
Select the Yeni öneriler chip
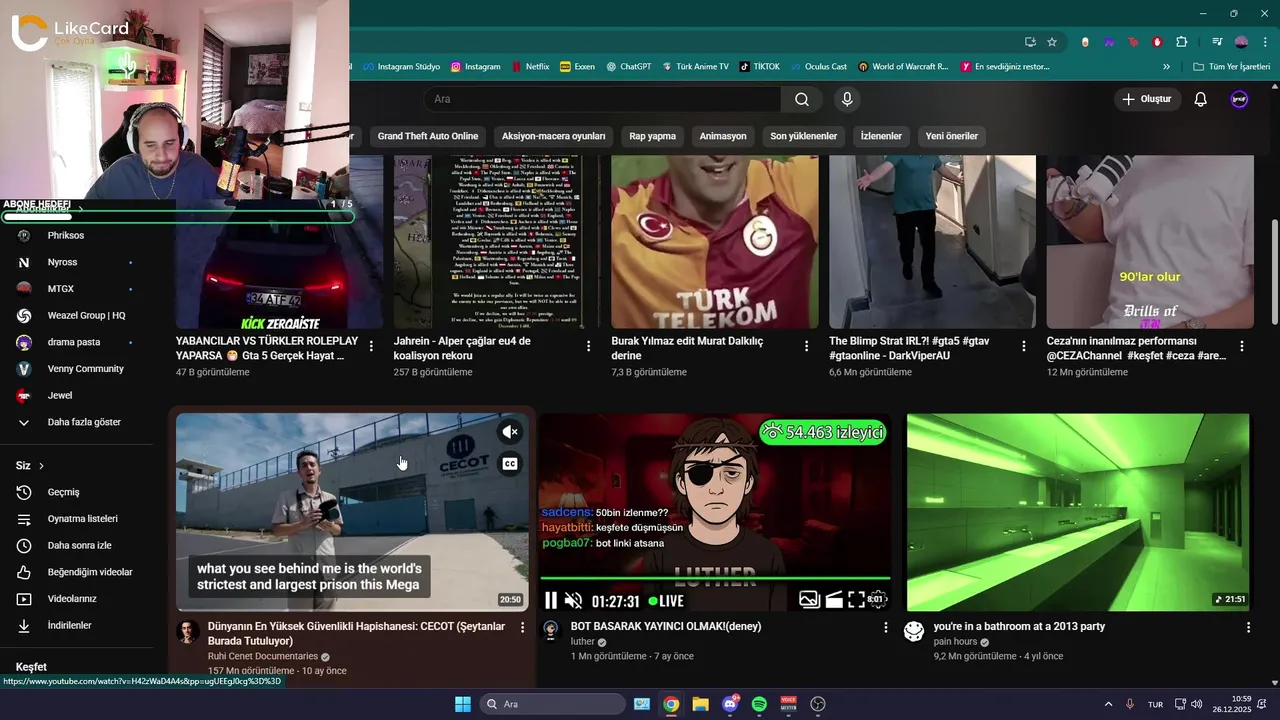pos(951,136)
